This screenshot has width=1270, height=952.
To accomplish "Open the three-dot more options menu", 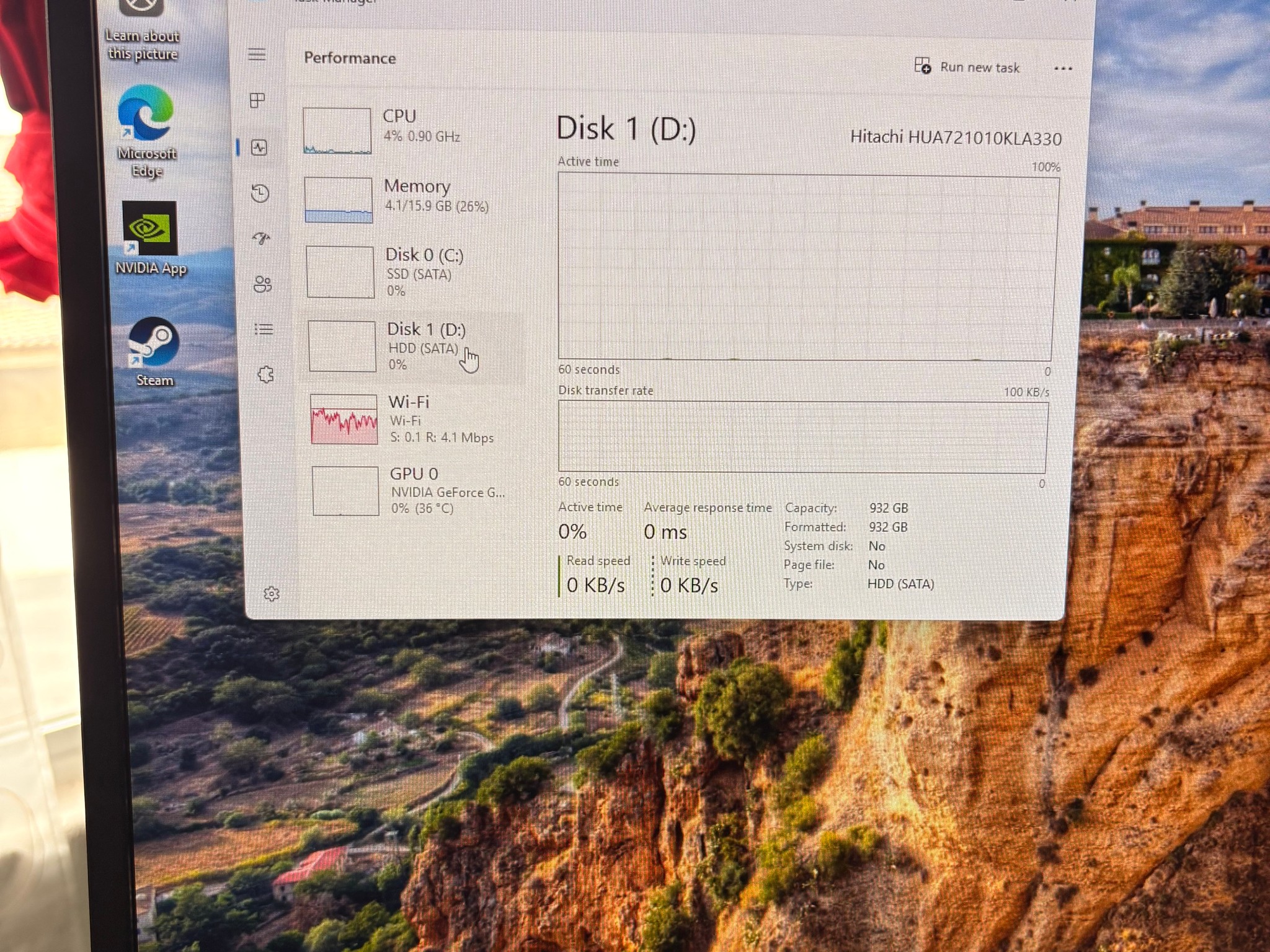I will (x=1063, y=69).
